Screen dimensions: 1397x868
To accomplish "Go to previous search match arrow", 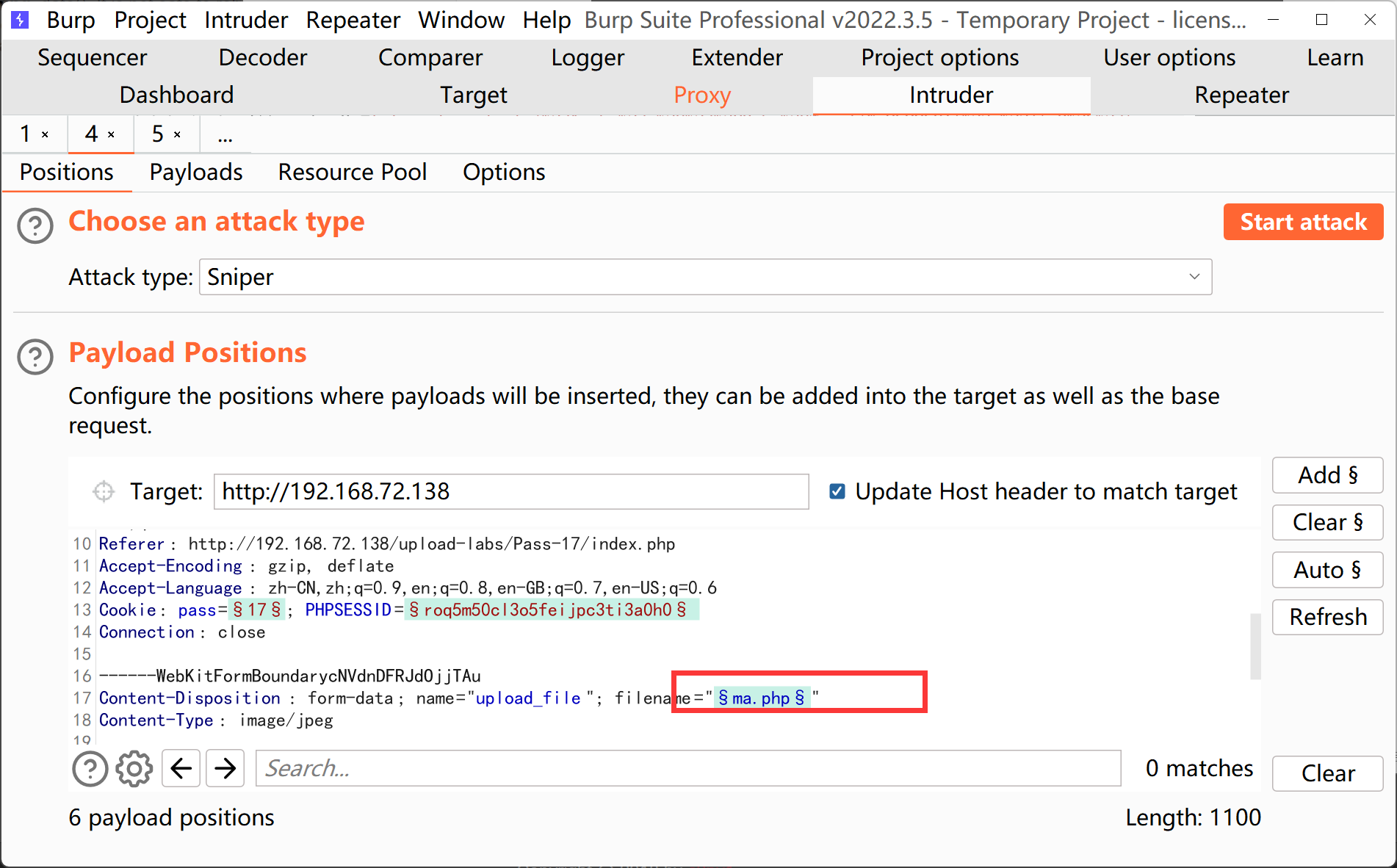I will (181, 769).
